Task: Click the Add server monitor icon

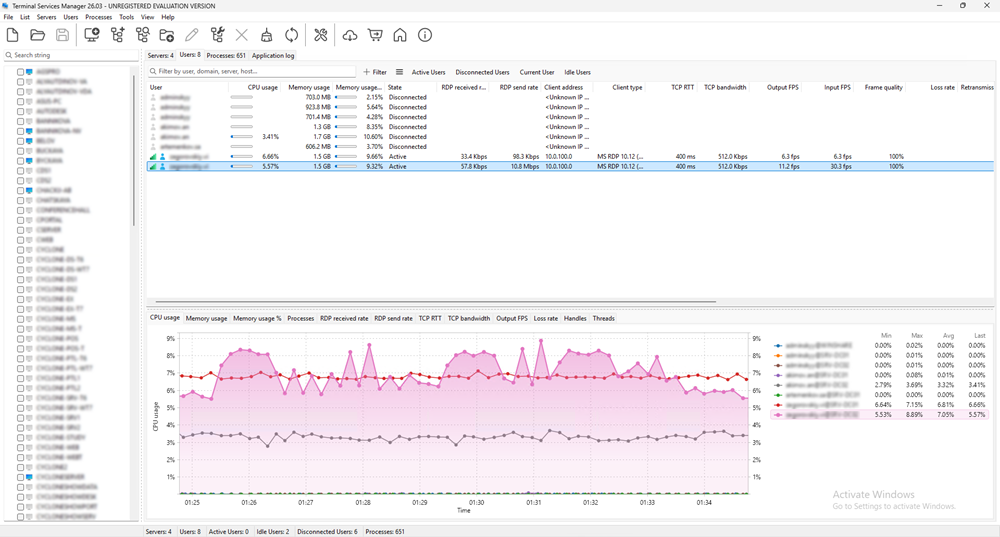Action: 92,36
